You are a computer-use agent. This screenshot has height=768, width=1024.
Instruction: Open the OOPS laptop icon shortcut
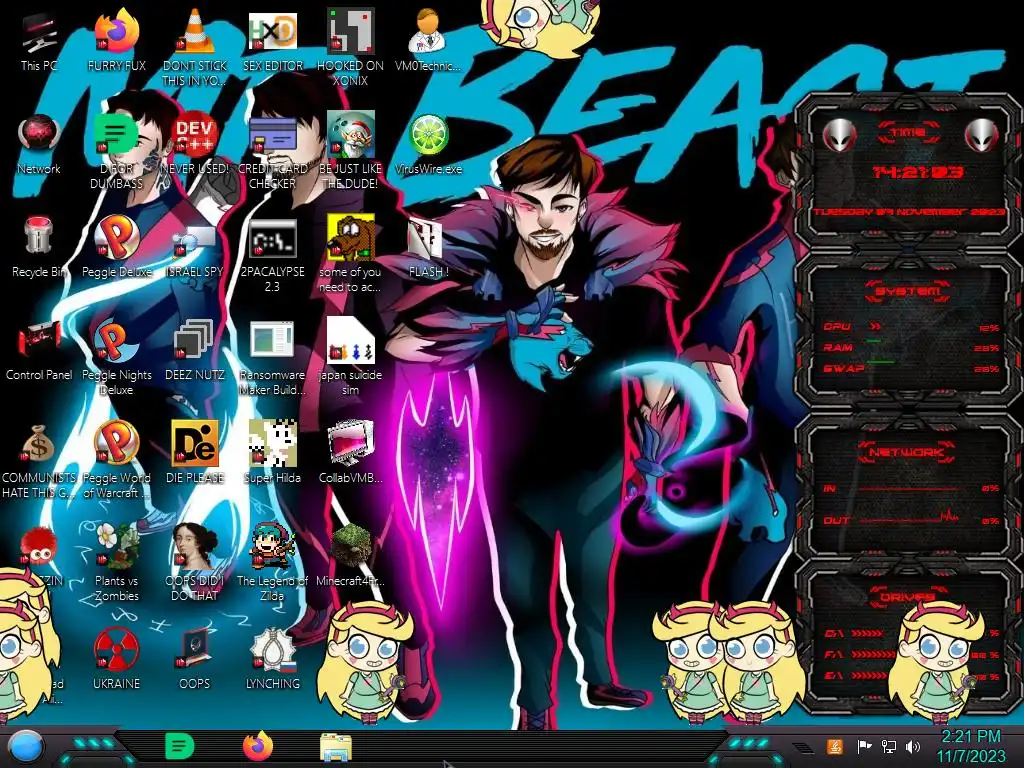[x=195, y=650]
